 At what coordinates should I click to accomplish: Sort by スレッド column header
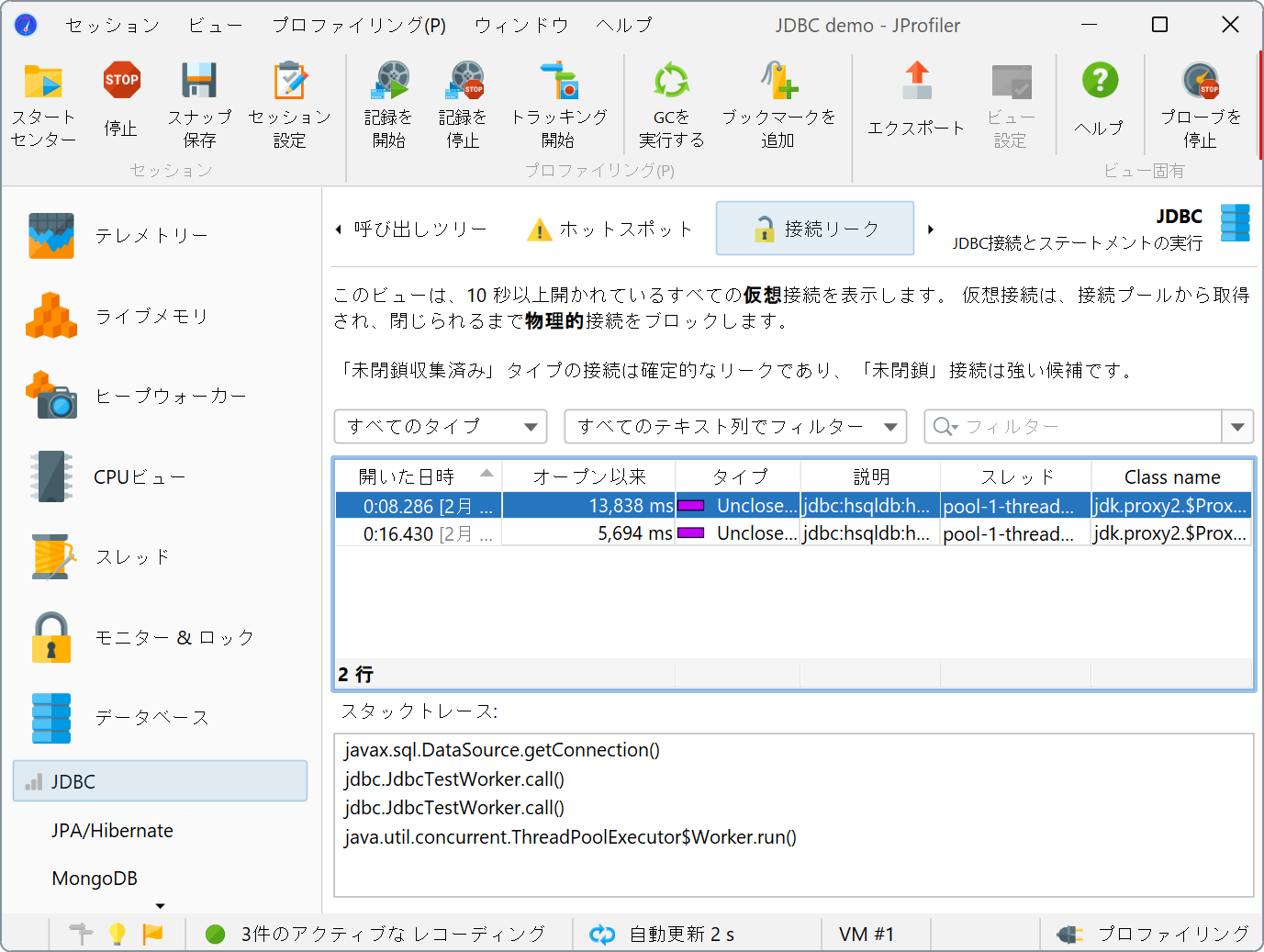coord(1016,476)
